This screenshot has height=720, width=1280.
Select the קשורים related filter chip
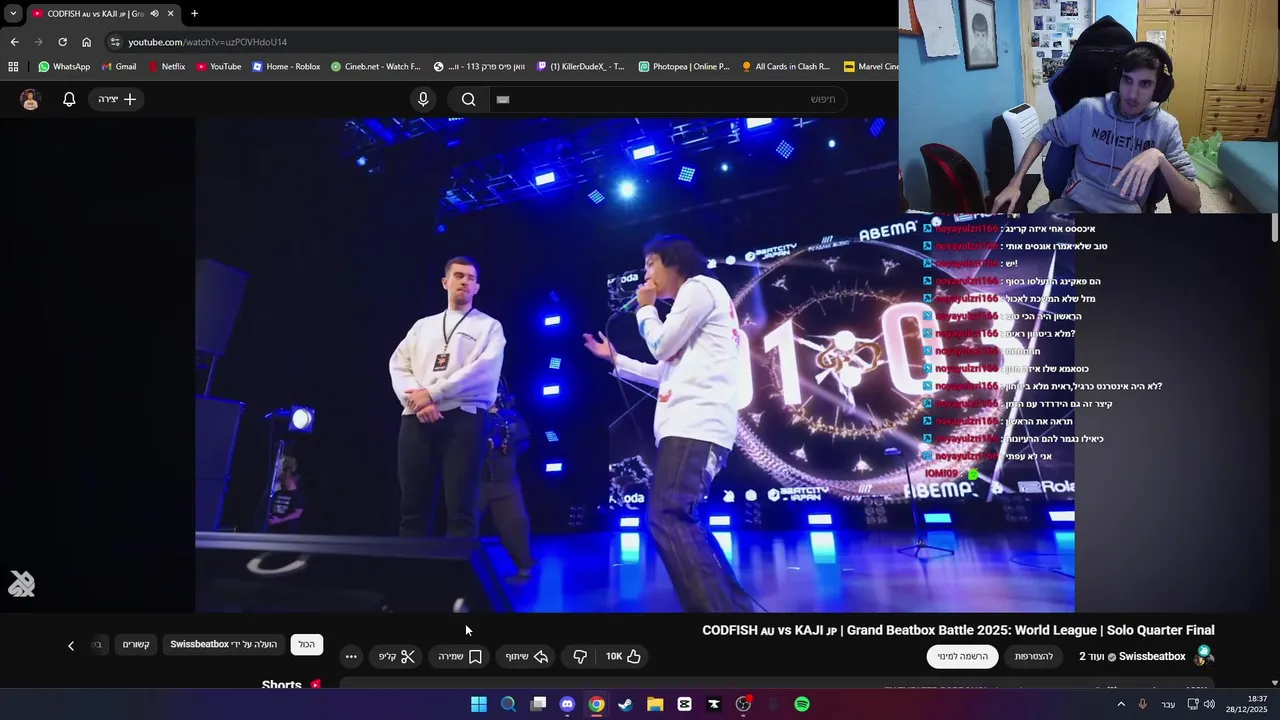(x=136, y=644)
